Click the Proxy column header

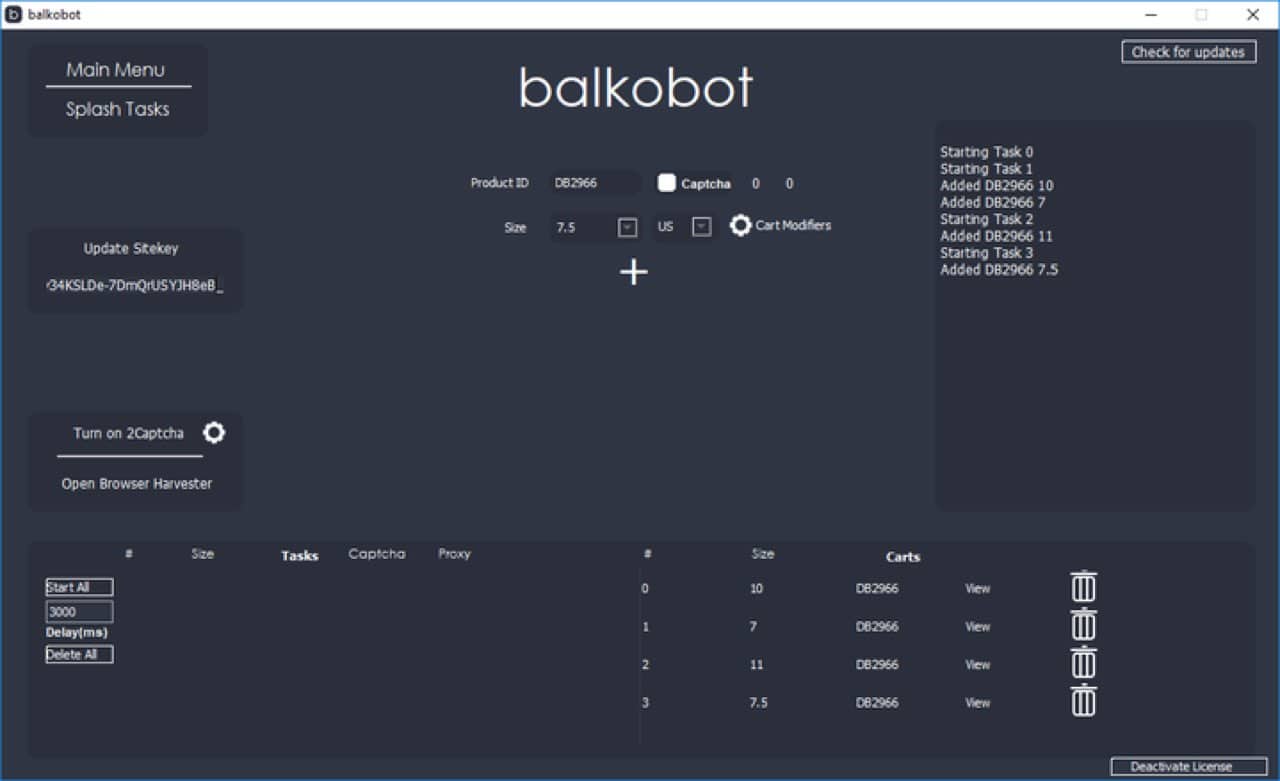coord(454,553)
